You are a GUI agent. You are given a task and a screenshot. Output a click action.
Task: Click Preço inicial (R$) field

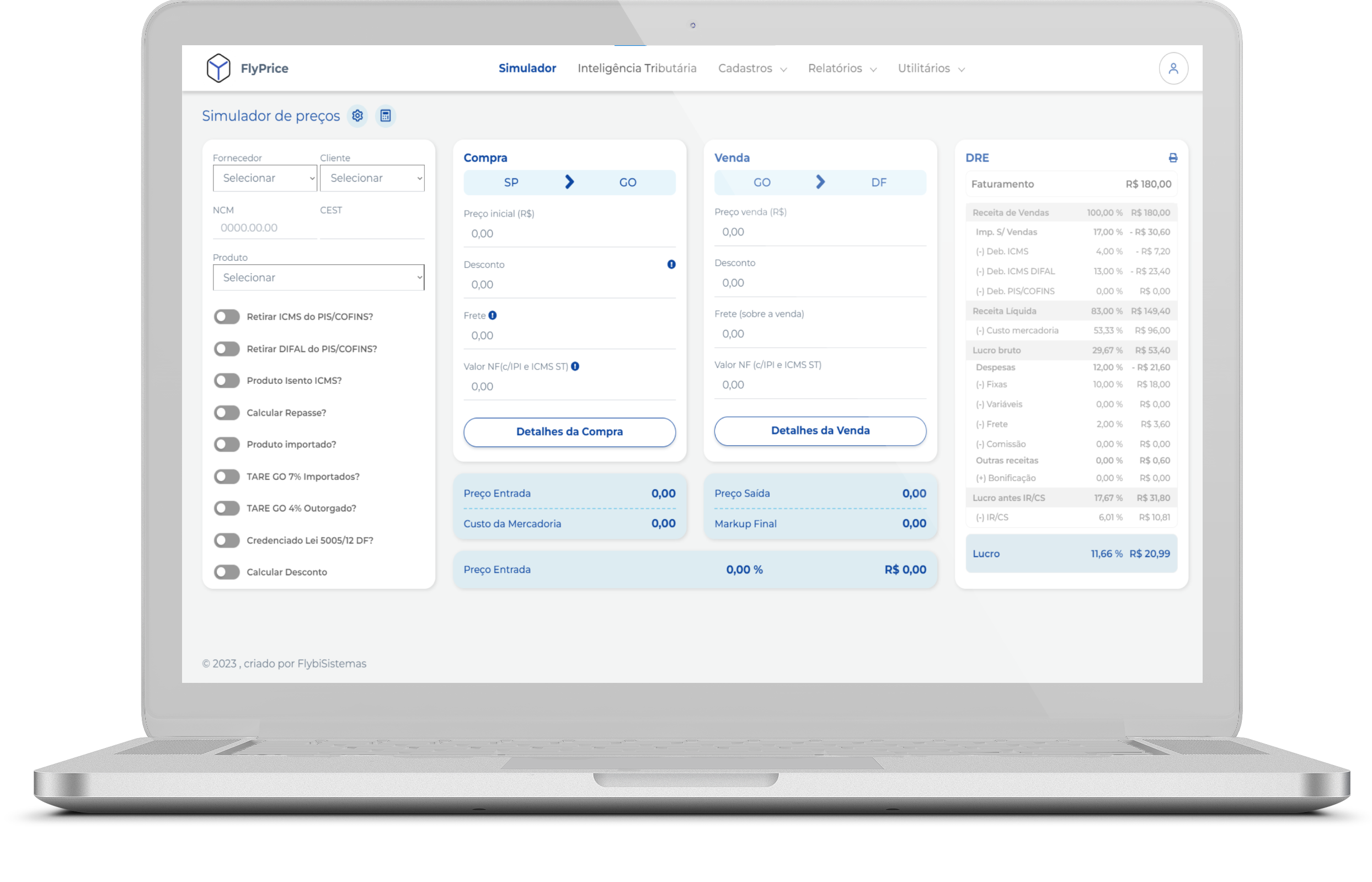[x=569, y=234]
